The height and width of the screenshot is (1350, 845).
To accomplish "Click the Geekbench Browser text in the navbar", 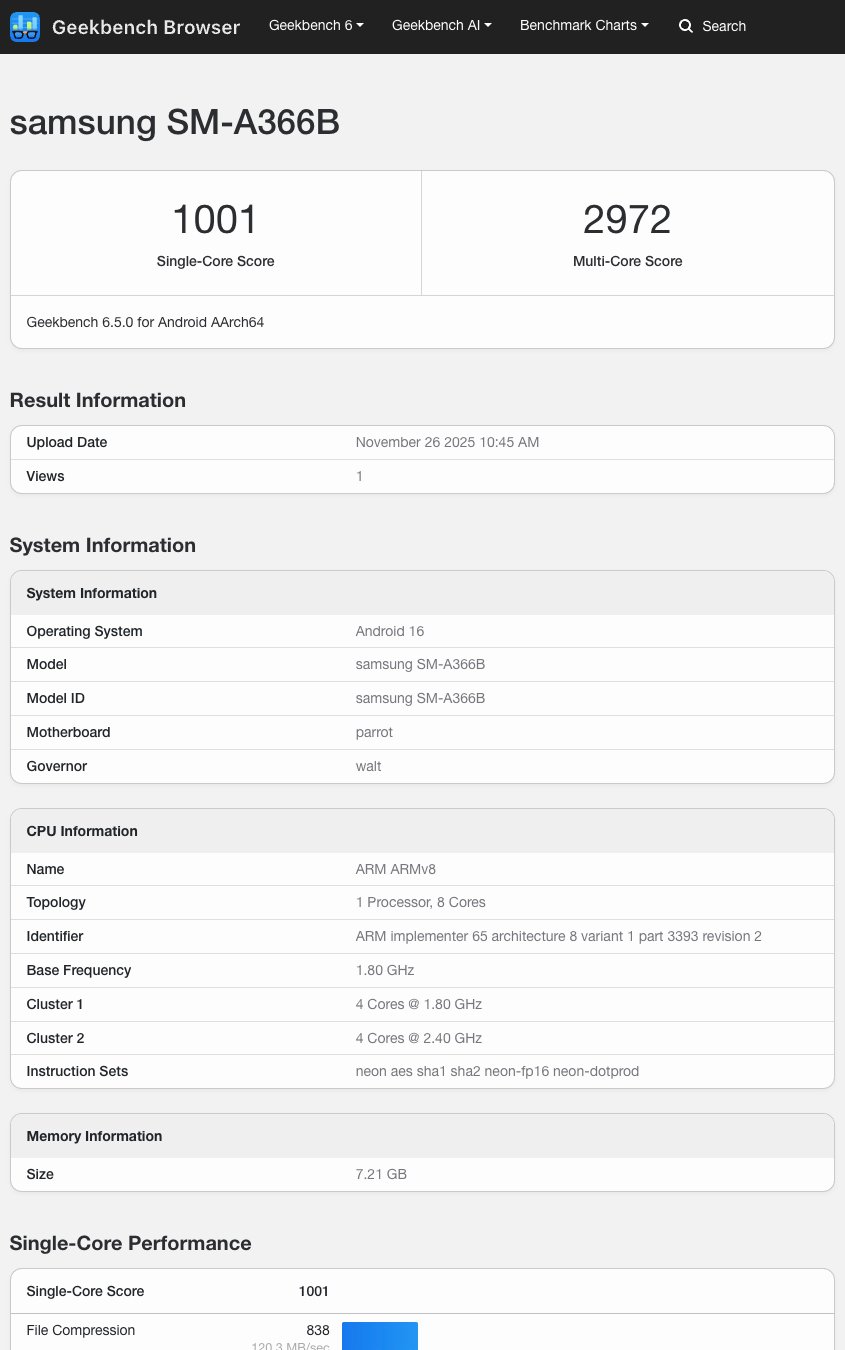I will [x=146, y=27].
